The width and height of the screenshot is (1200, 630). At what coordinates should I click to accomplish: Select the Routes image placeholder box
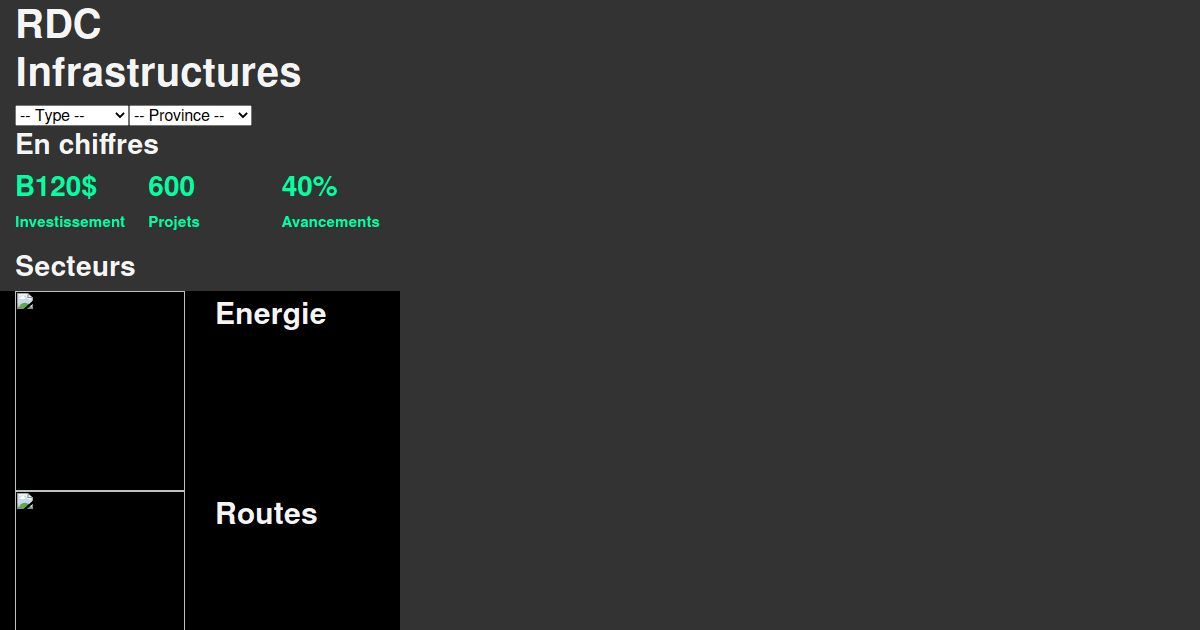pyautogui.click(x=100, y=560)
